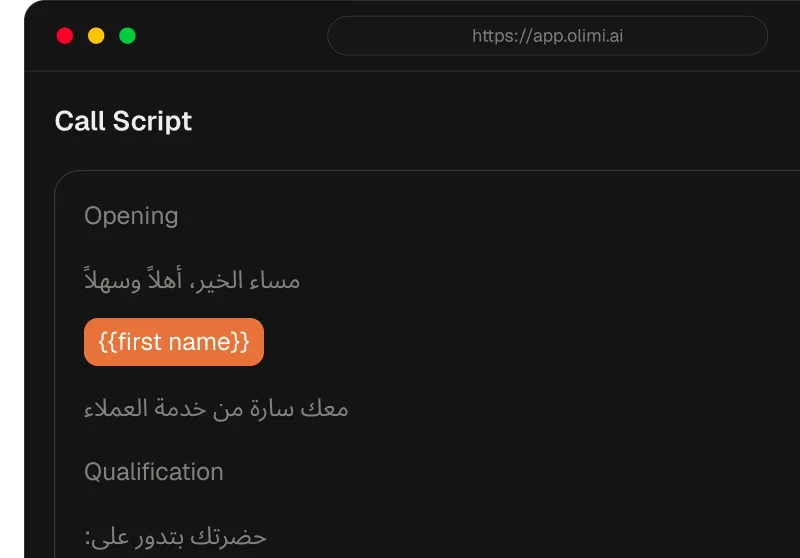Click the green maximize window dot

click(128, 36)
